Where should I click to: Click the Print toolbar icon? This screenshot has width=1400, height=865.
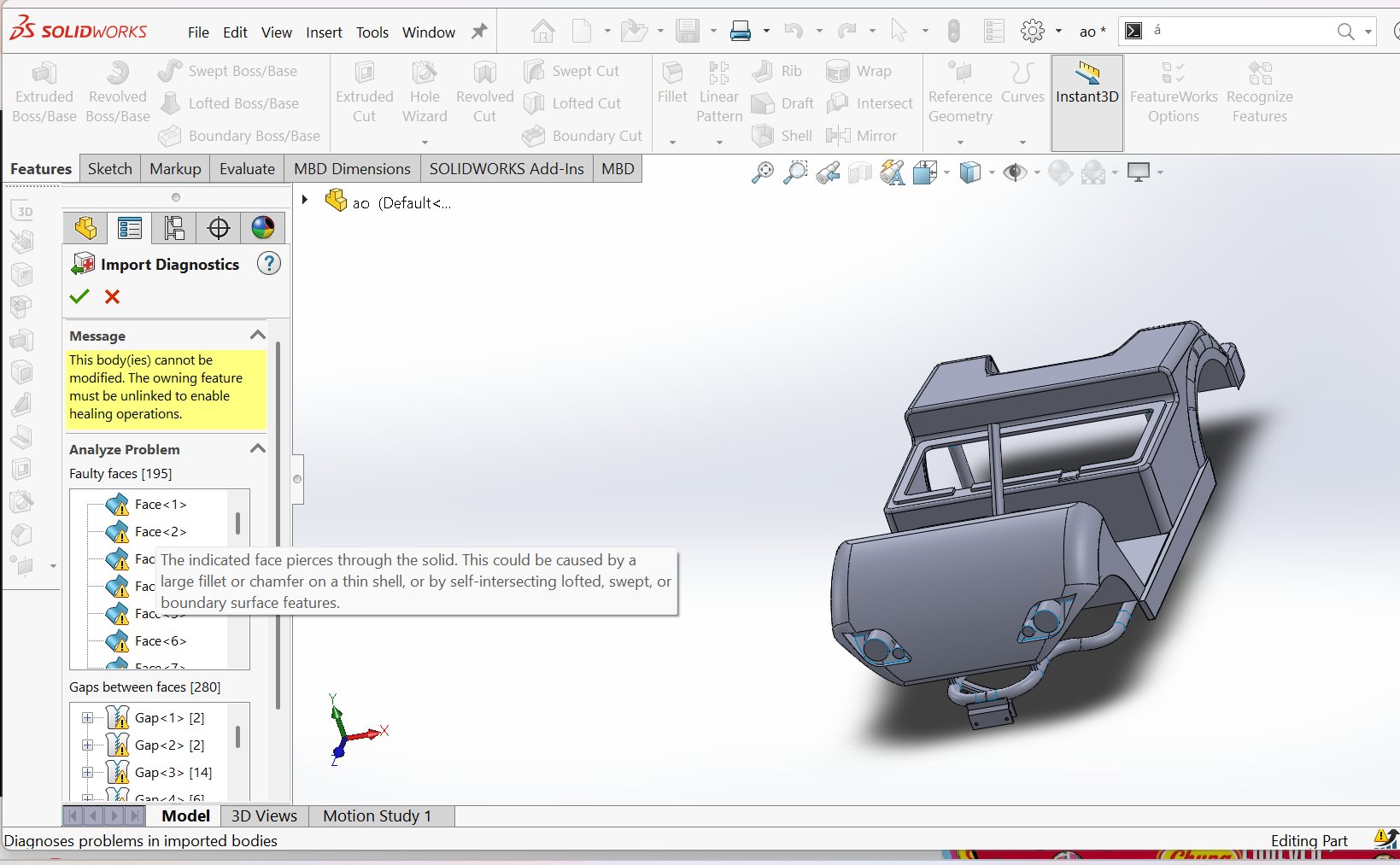click(741, 32)
